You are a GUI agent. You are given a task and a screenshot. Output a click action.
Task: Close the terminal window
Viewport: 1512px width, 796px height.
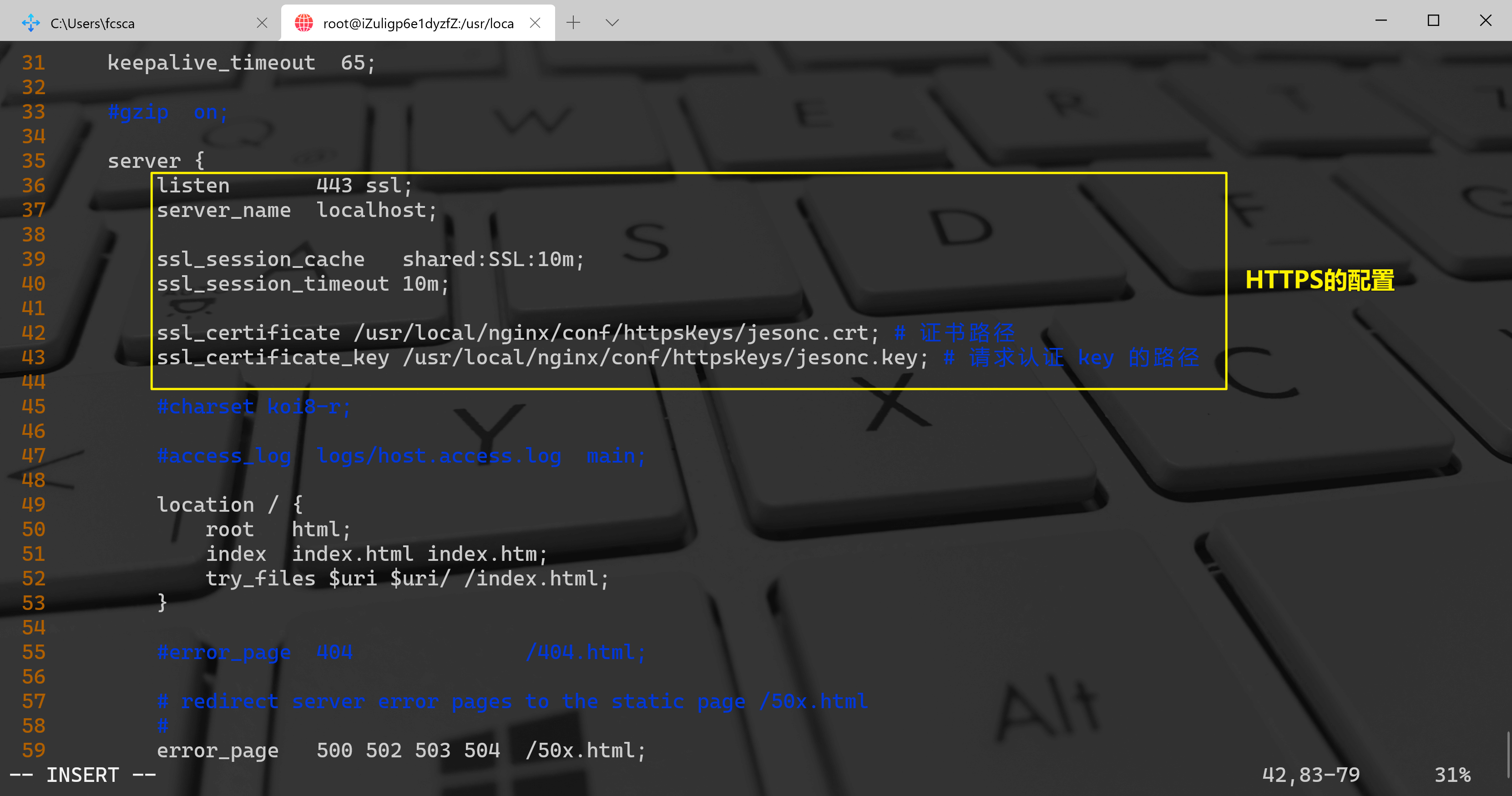point(1486,20)
